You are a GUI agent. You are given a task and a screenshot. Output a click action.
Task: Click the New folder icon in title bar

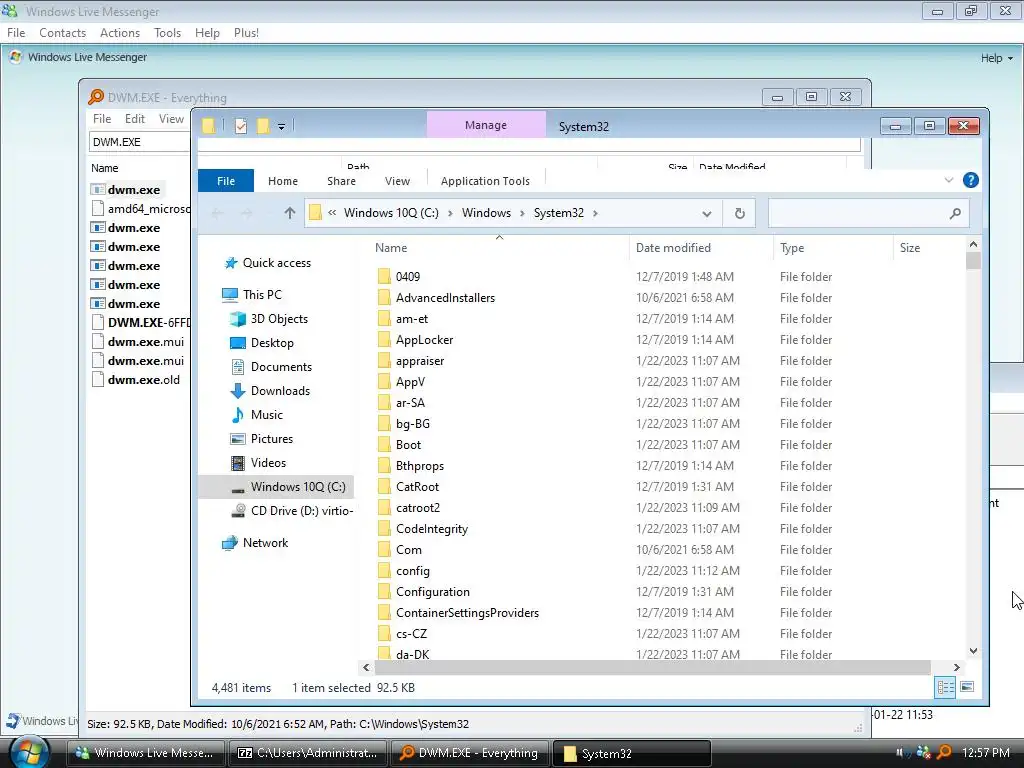(263, 126)
